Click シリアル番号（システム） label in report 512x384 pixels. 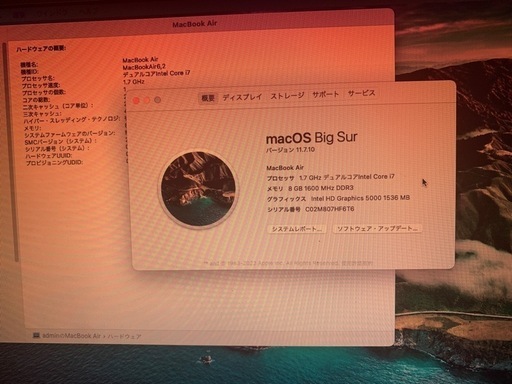pos(57,149)
